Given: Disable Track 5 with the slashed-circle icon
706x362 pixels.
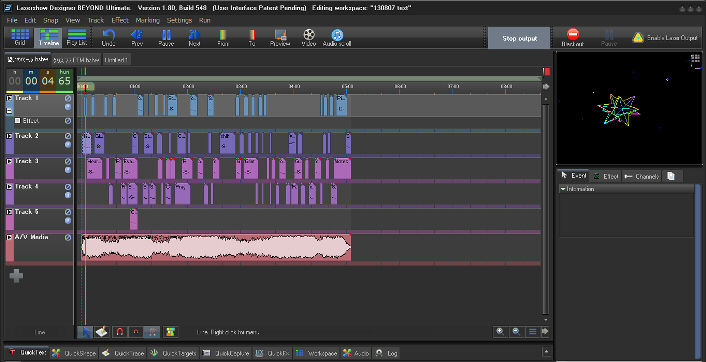Looking at the screenshot, I should (x=68, y=212).
